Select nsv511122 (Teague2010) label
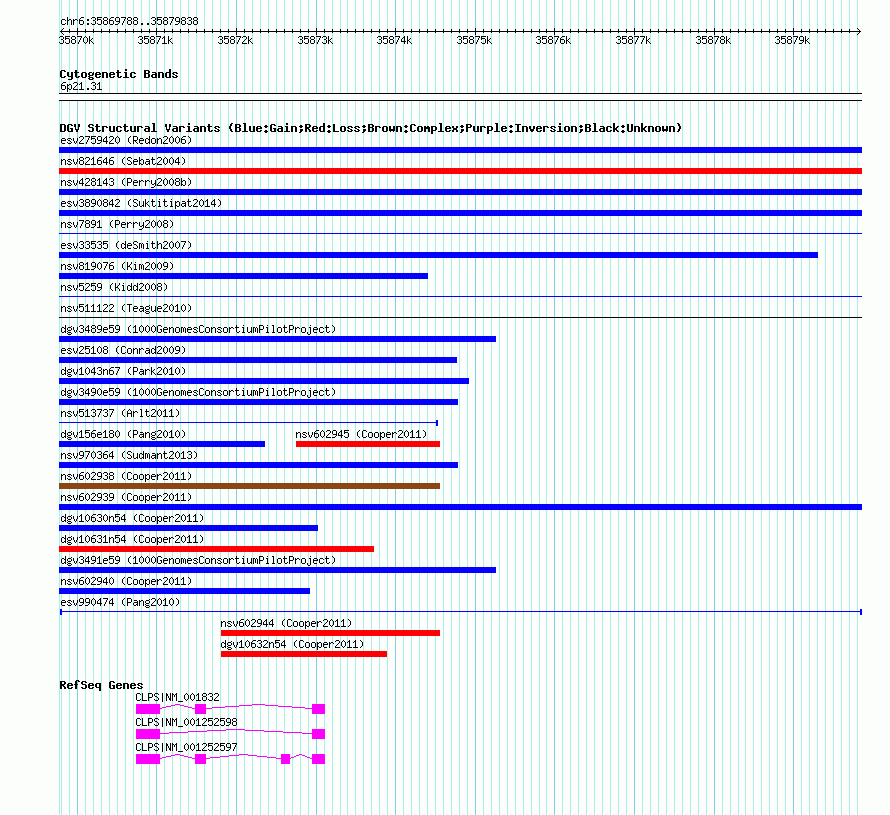 126,308
